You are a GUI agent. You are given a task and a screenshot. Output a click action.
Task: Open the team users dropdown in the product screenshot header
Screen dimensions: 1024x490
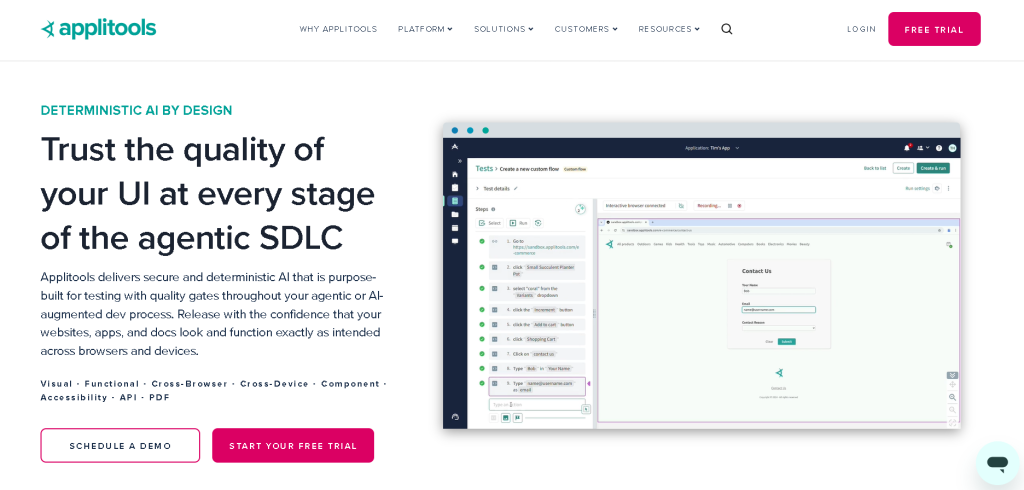[923, 148]
